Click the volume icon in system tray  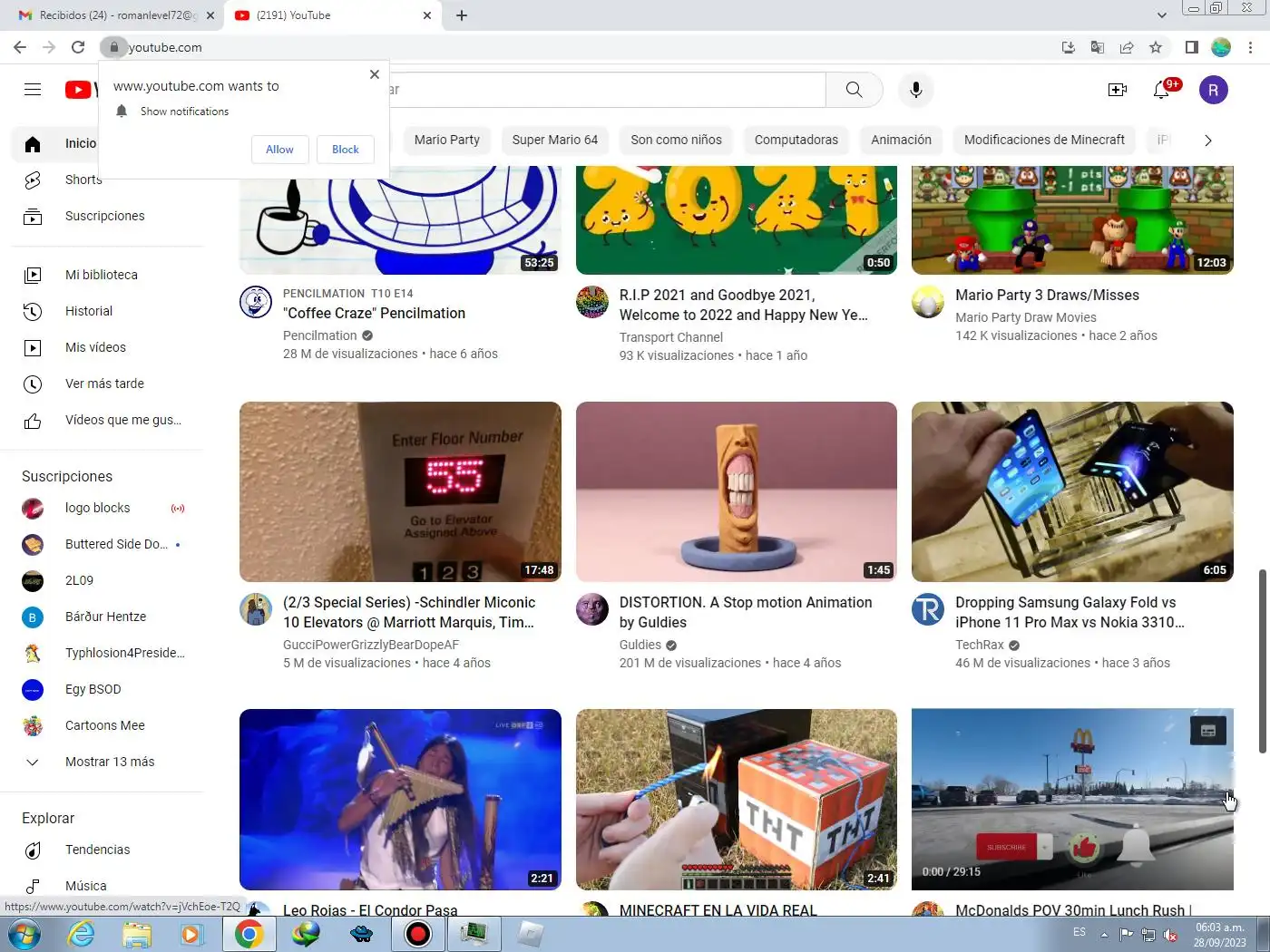(x=1171, y=935)
